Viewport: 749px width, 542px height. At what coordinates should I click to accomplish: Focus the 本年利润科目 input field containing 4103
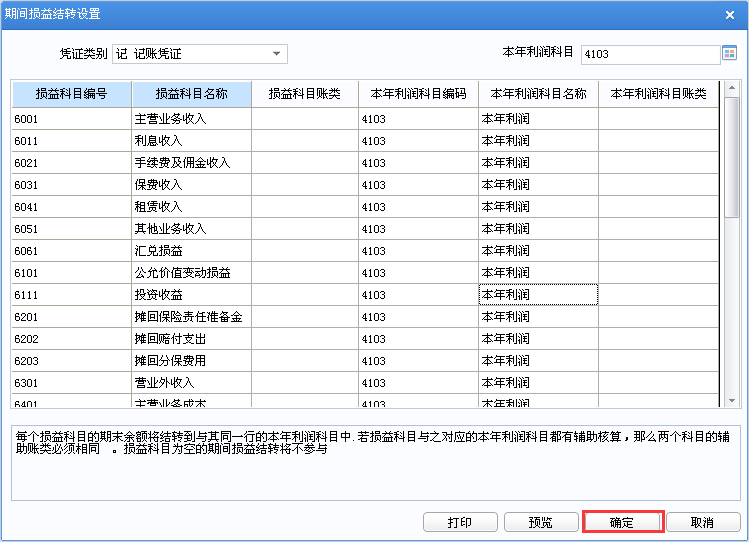point(650,54)
